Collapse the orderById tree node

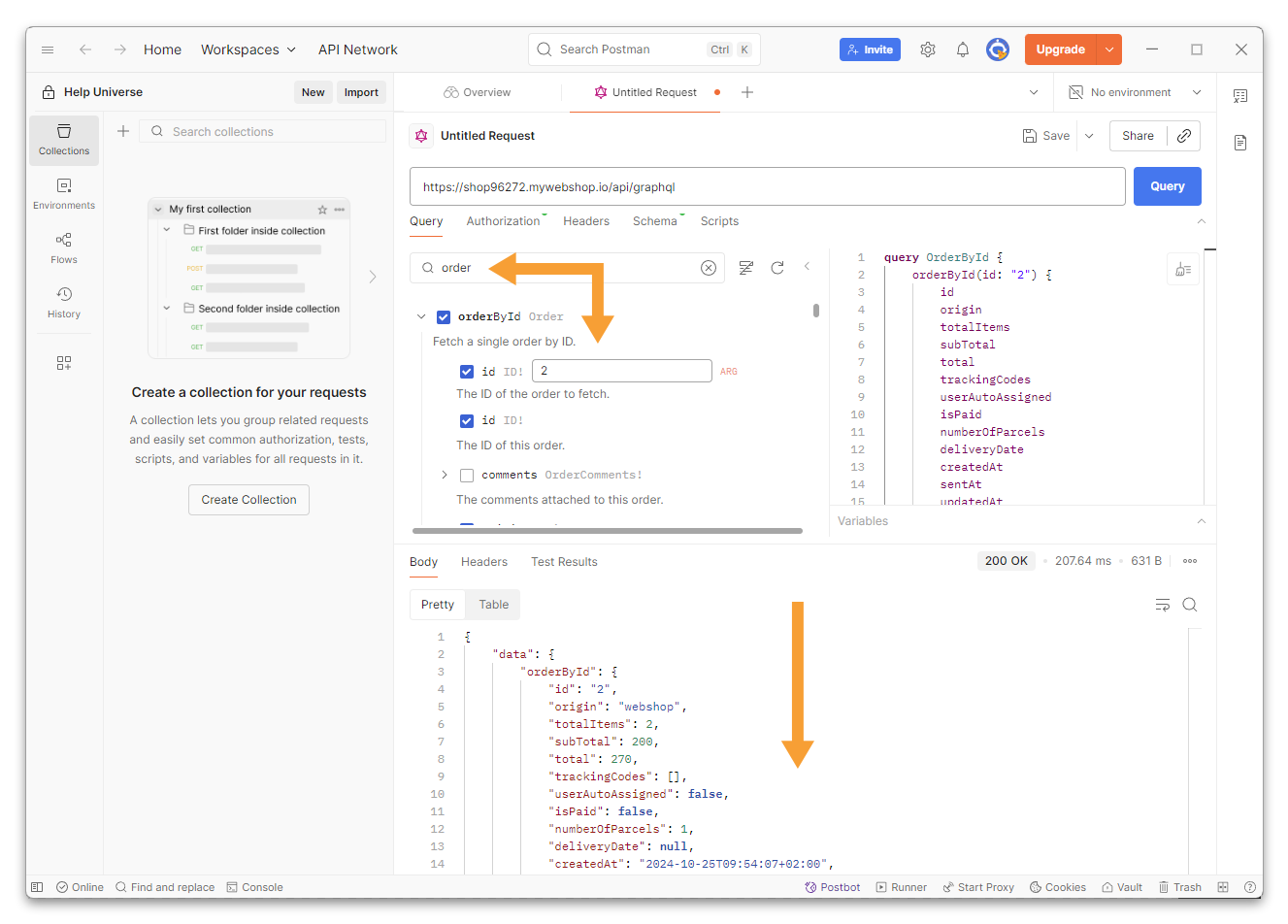pyautogui.click(x=421, y=316)
